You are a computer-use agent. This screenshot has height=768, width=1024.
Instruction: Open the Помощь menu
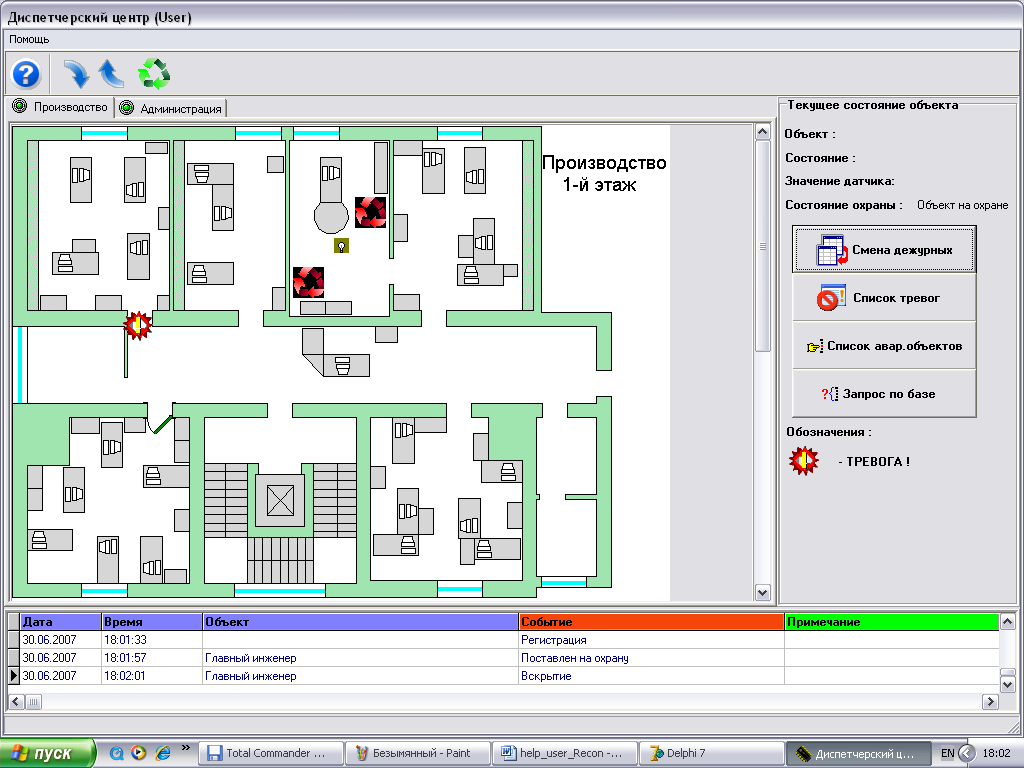(29, 39)
